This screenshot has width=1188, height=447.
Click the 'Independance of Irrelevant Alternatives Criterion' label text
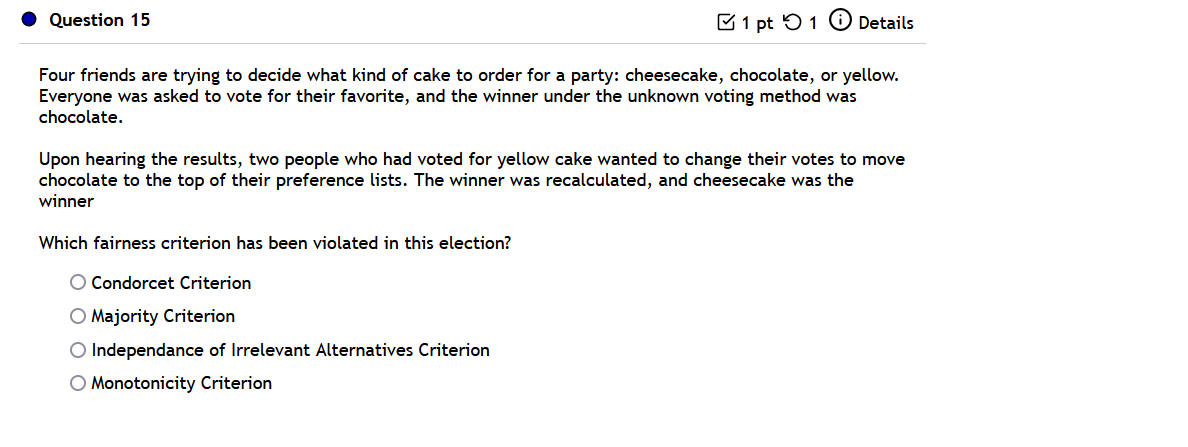click(x=290, y=350)
